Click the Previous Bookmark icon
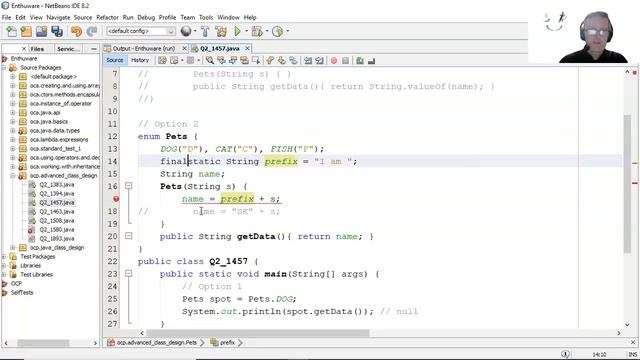Viewport: 640px width, 360px height. tap(270, 60)
